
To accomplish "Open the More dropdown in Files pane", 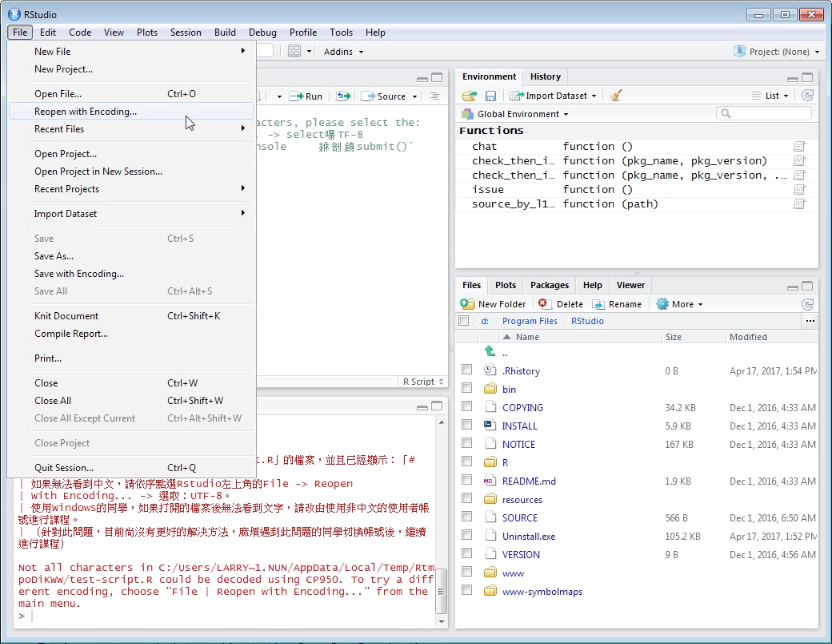I will tap(680, 304).
